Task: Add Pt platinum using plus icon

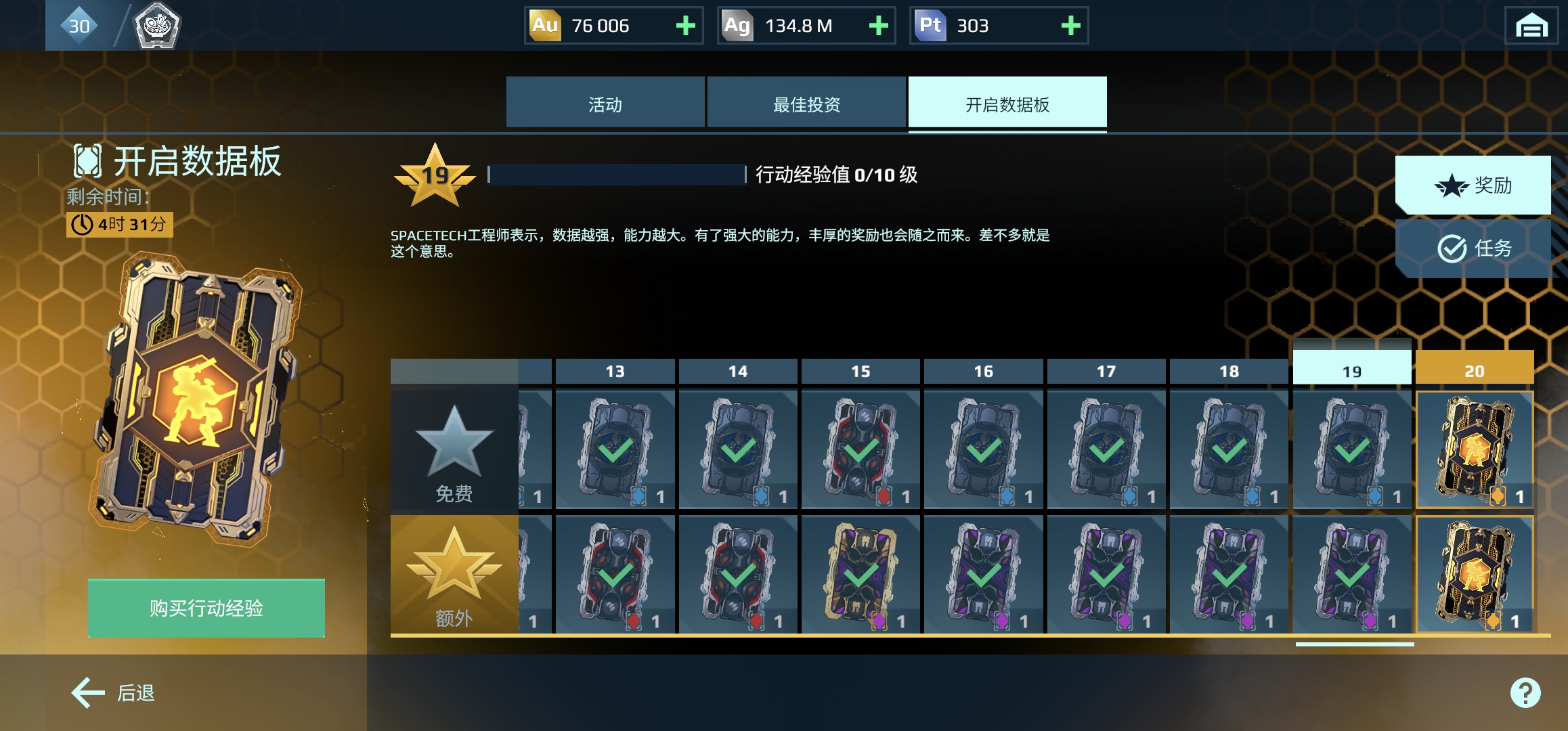Action: click(1070, 26)
